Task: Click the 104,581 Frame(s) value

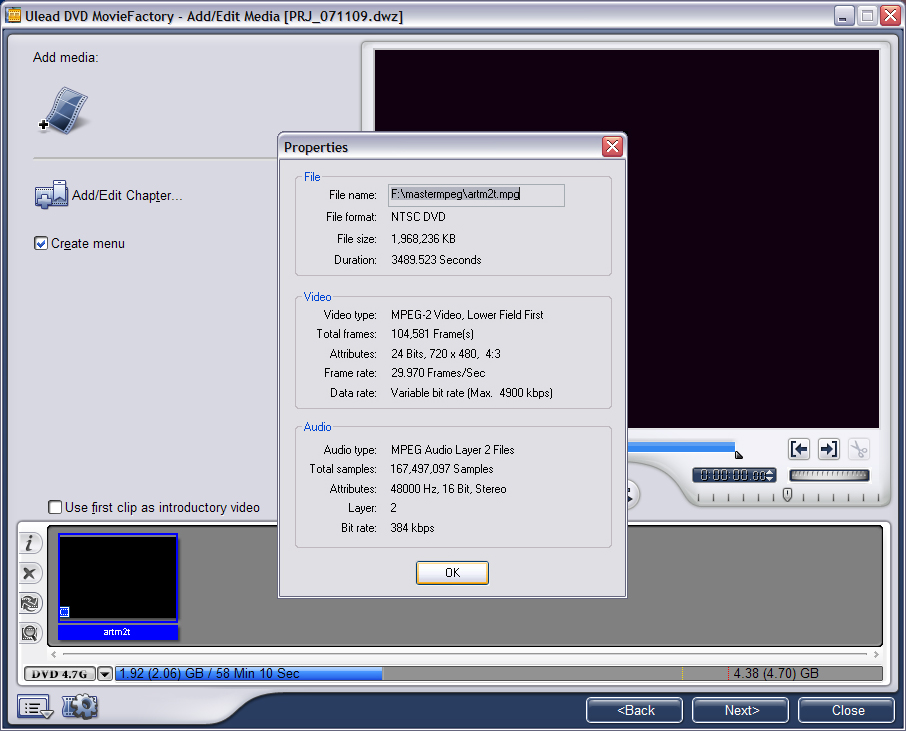Action: click(x=433, y=334)
